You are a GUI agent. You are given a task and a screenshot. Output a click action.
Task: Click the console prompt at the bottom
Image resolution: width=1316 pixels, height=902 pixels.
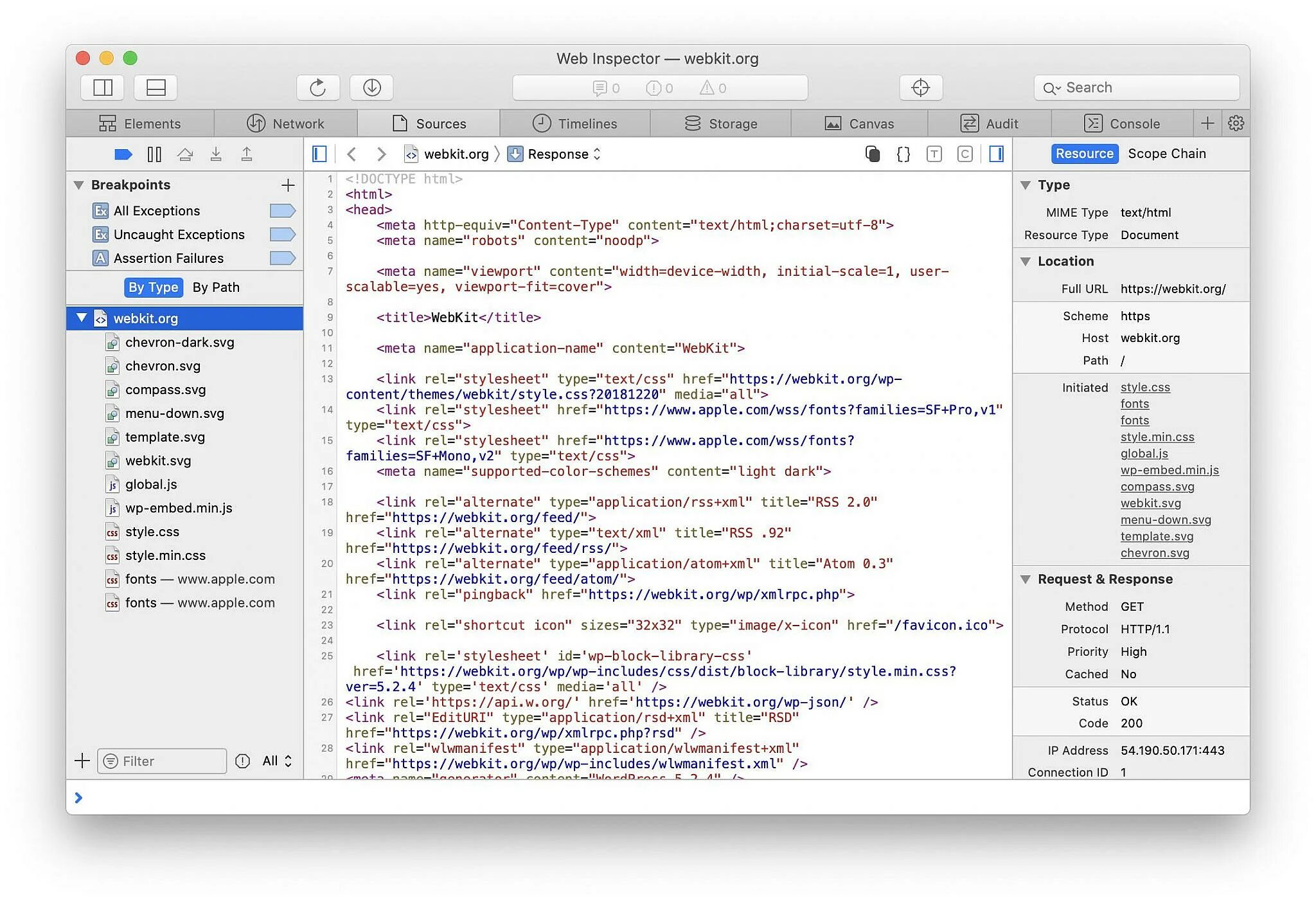point(657,798)
